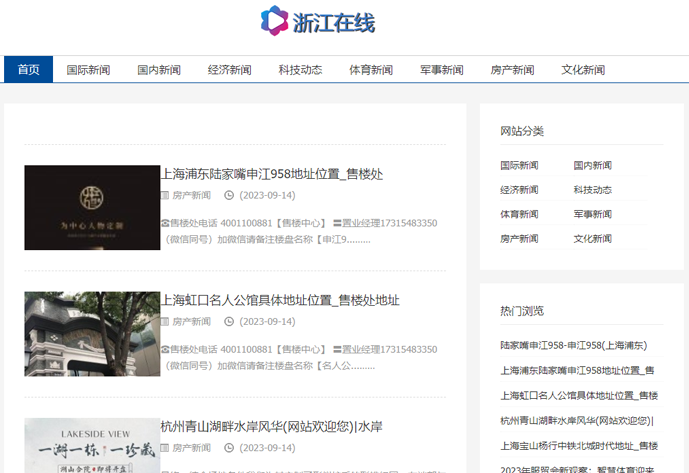Click folder icon on 杭州青山湖畔 article
This screenshot has height=473, width=689.
click(165, 448)
